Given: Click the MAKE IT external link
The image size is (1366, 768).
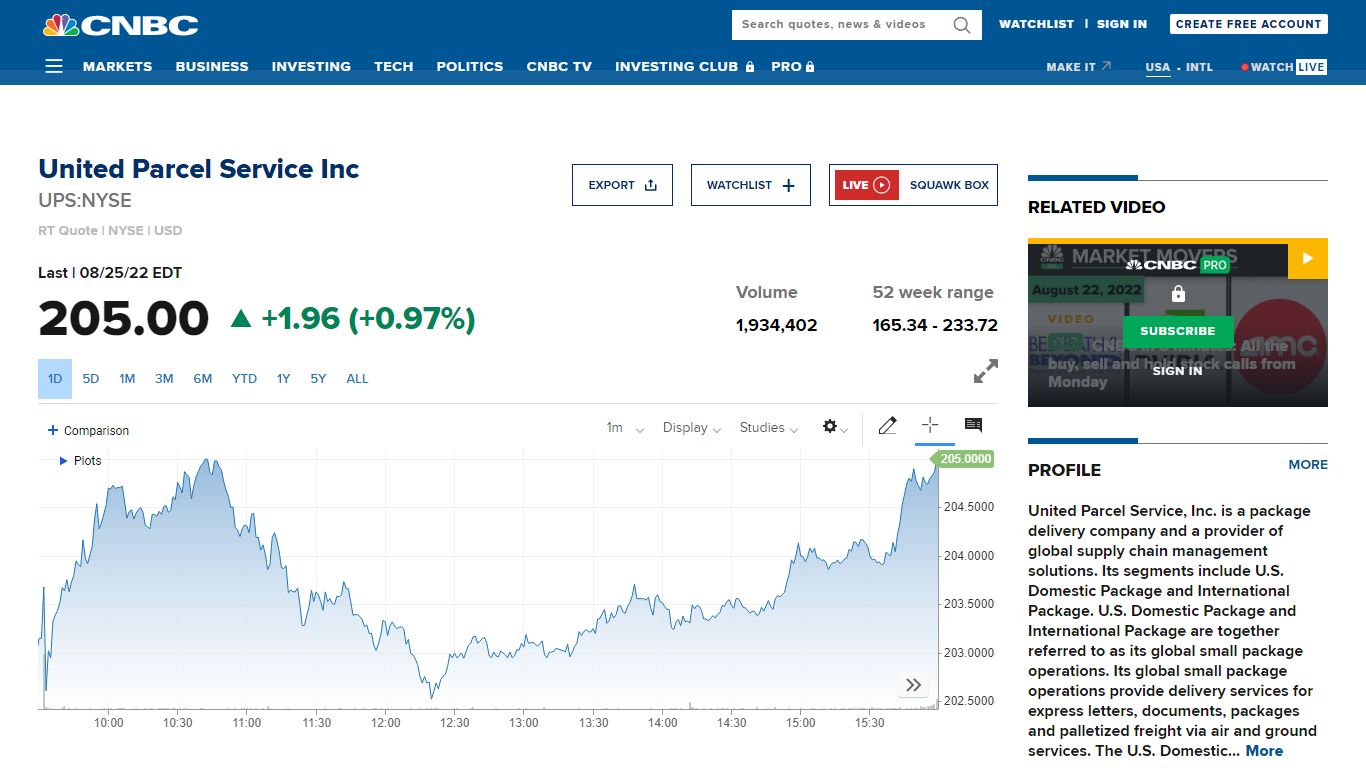Looking at the screenshot, I should (1078, 67).
